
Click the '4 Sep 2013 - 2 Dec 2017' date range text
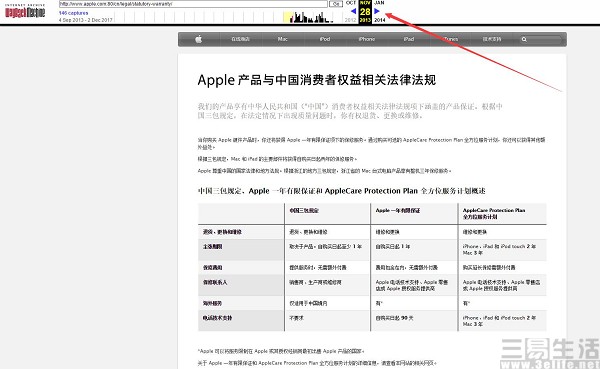click(86, 20)
